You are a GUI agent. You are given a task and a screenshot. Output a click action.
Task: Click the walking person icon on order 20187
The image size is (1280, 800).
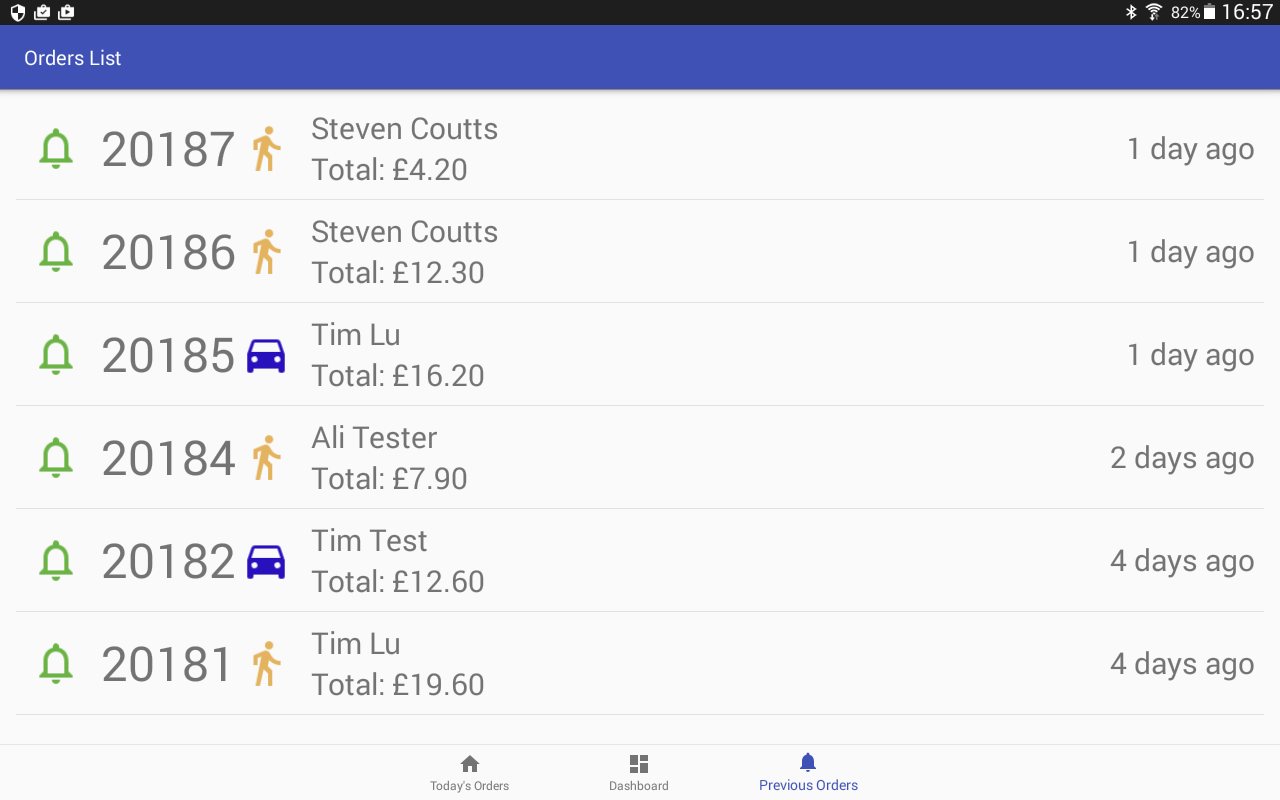(x=266, y=149)
